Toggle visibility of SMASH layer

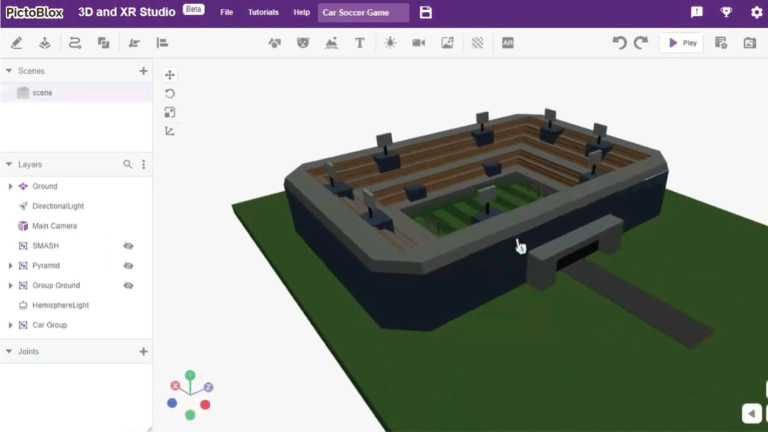[x=128, y=246]
